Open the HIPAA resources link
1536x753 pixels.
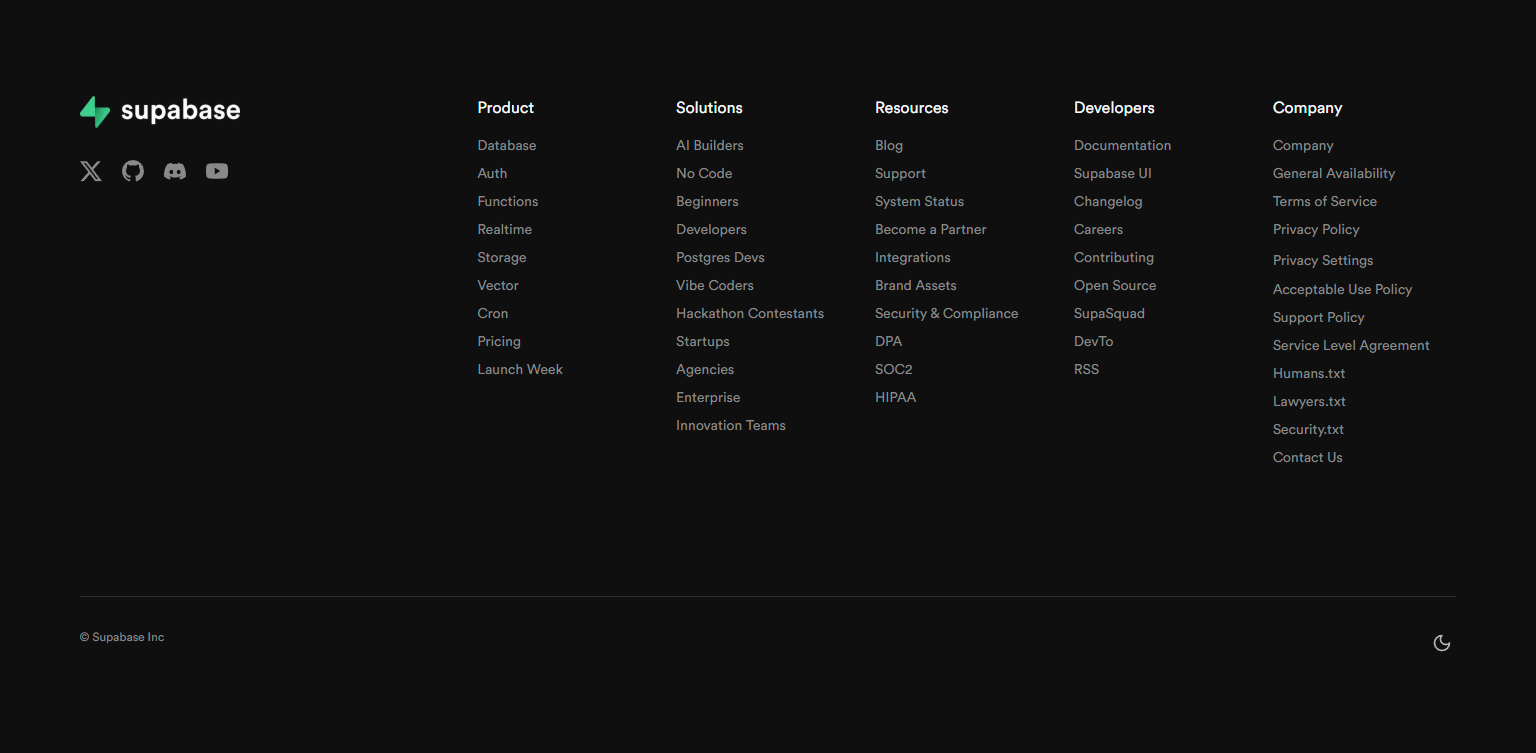(895, 397)
